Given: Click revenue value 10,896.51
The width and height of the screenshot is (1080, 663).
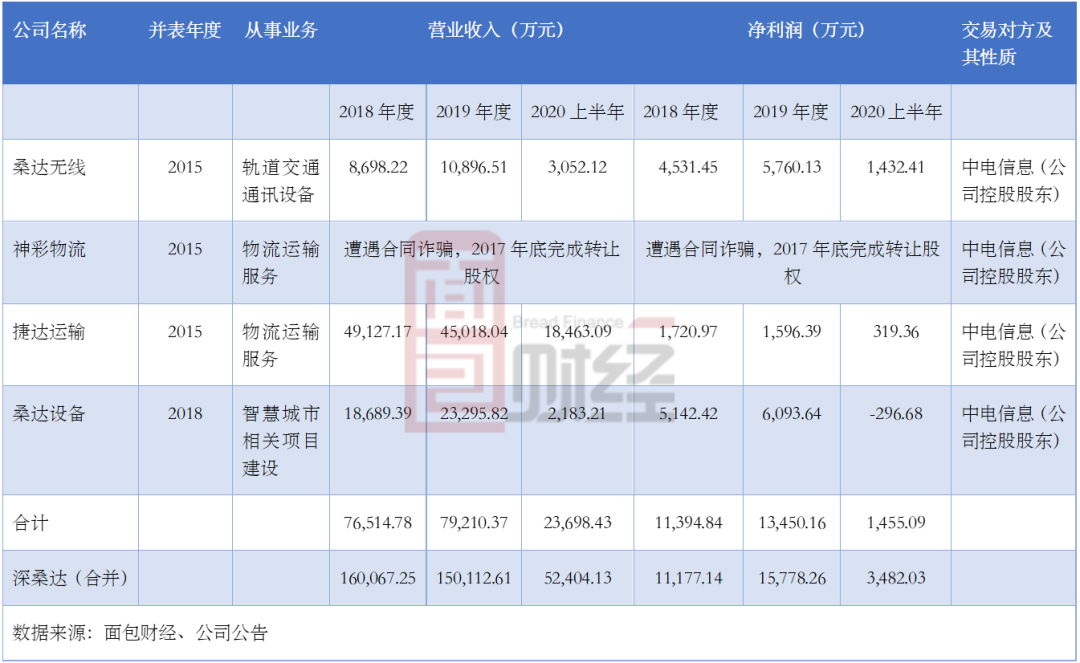Looking at the screenshot, I should click(x=474, y=167).
